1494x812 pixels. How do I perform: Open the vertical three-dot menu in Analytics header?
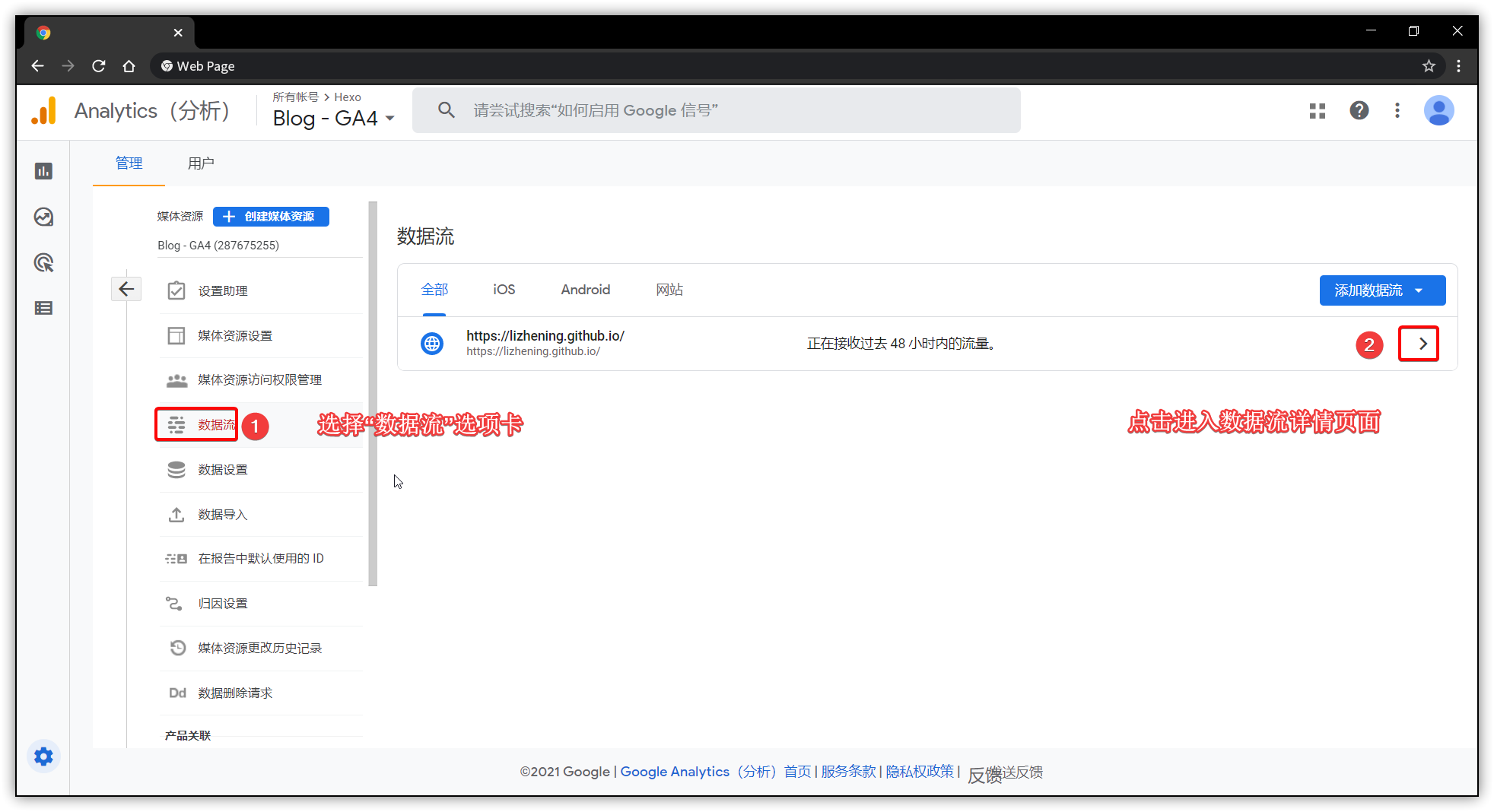pyautogui.click(x=1397, y=111)
